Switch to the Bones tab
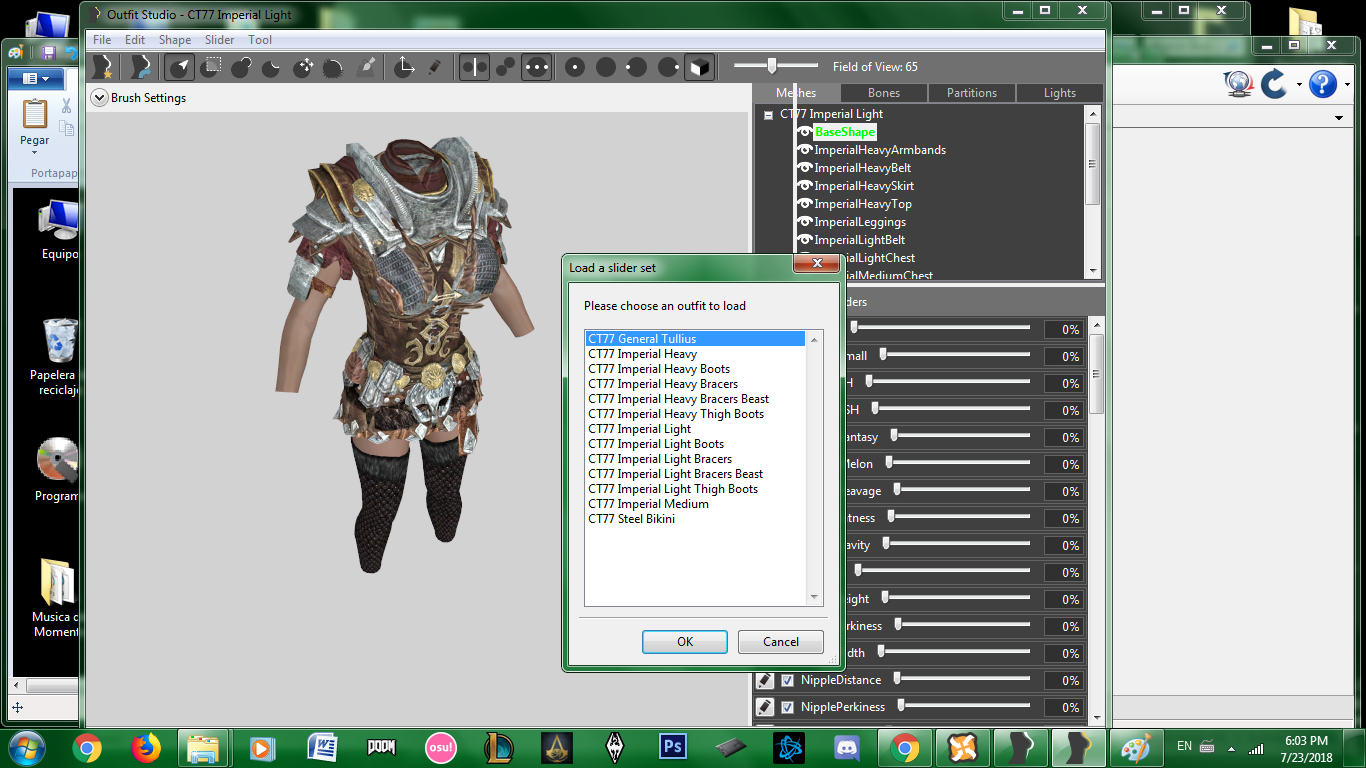1366x768 pixels. 884,93
